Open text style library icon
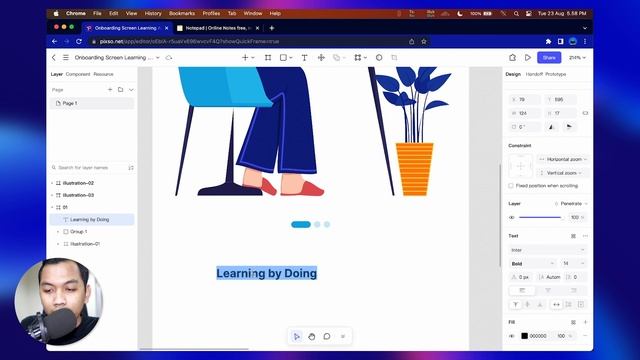This screenshot has height=360, width=640. click(x=573, y=236)
